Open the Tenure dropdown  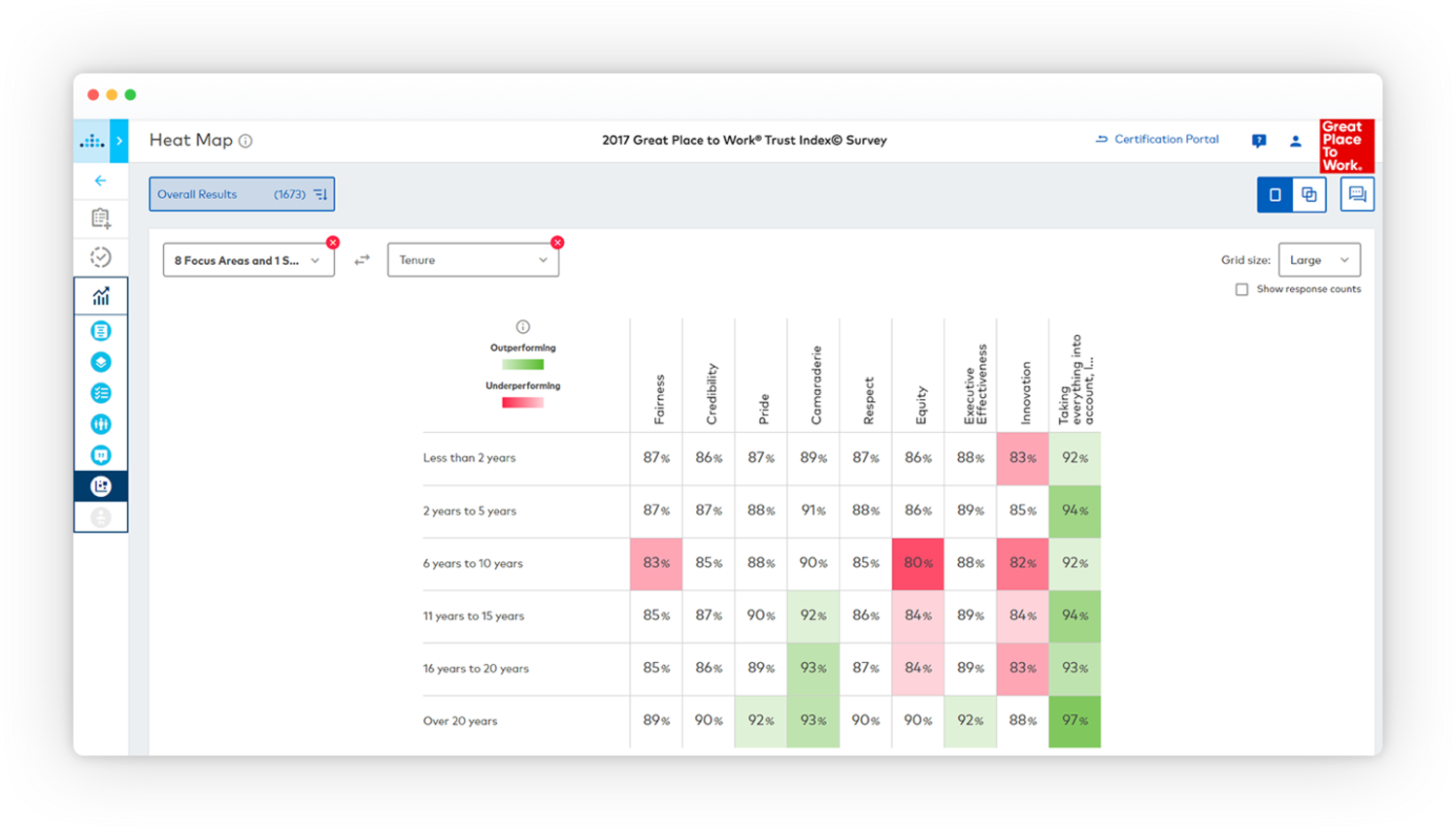[x=473, y=260]
